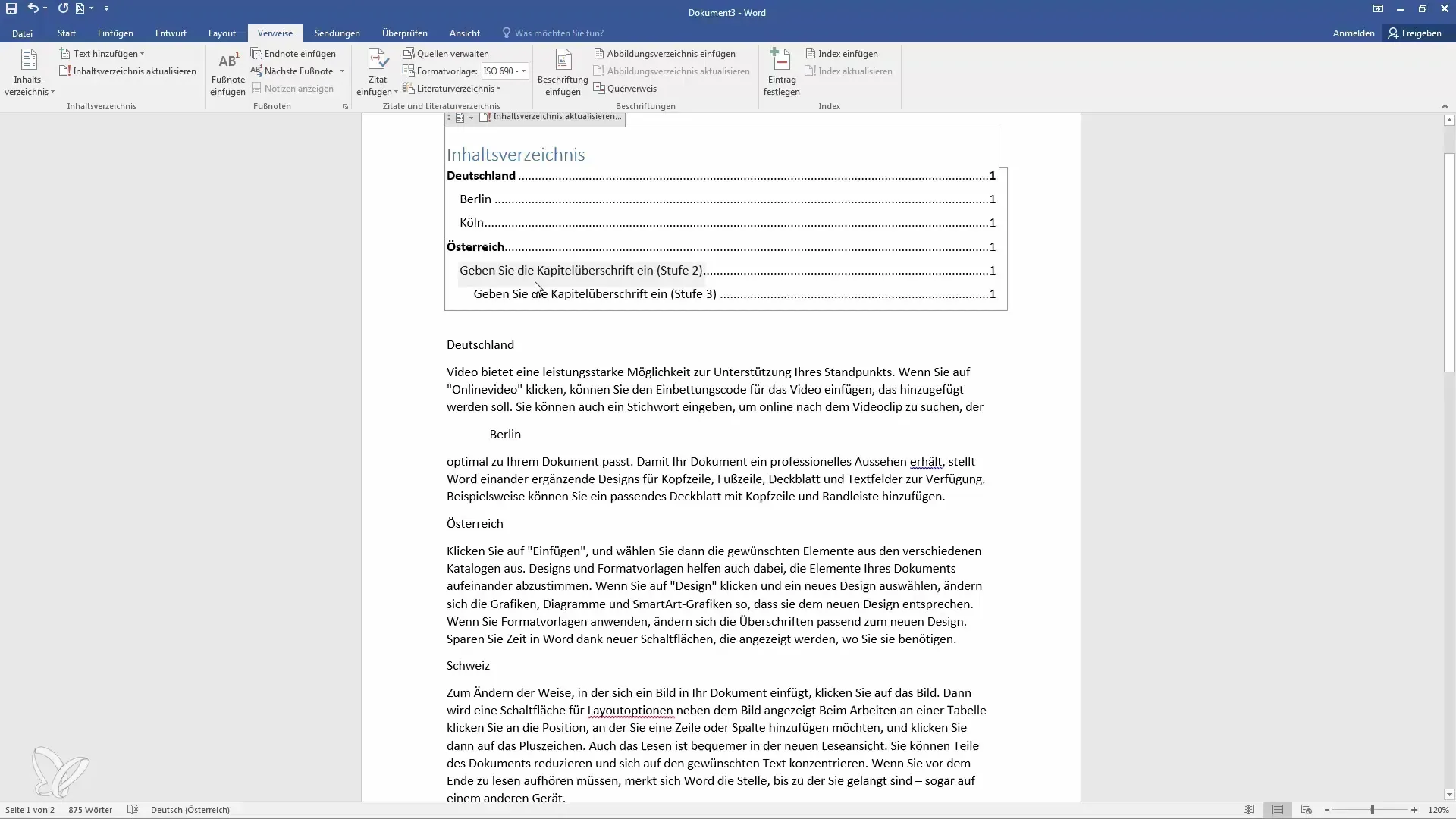
Task: Switch to Web Layout view
Action: [x=1306, y=810]
